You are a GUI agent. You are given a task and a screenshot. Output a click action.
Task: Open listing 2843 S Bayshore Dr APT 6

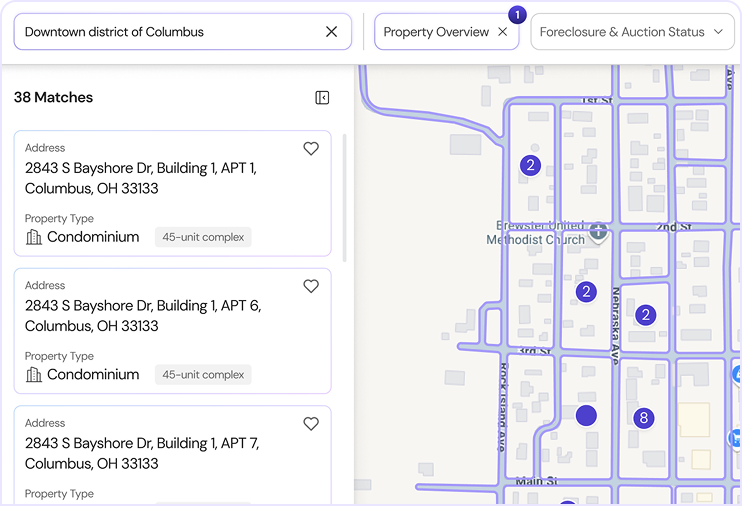point(143,316)
